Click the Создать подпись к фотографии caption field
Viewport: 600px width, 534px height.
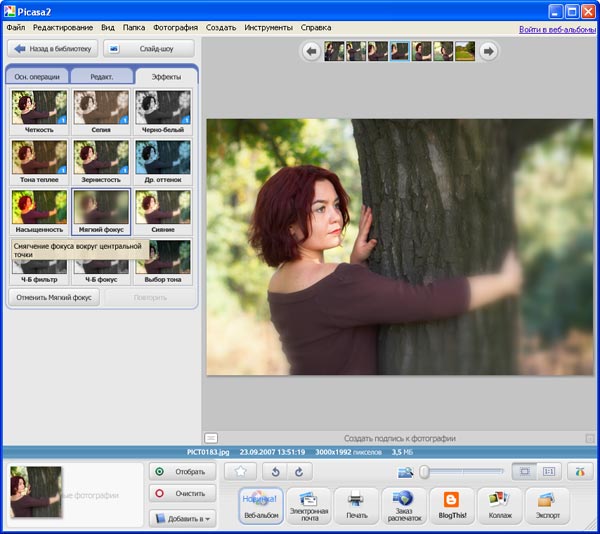400,438
